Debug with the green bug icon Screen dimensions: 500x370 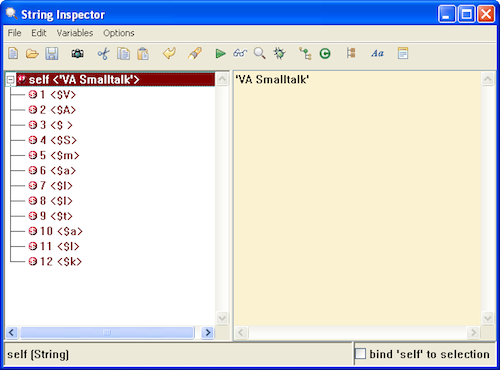(x=279, y=53)
